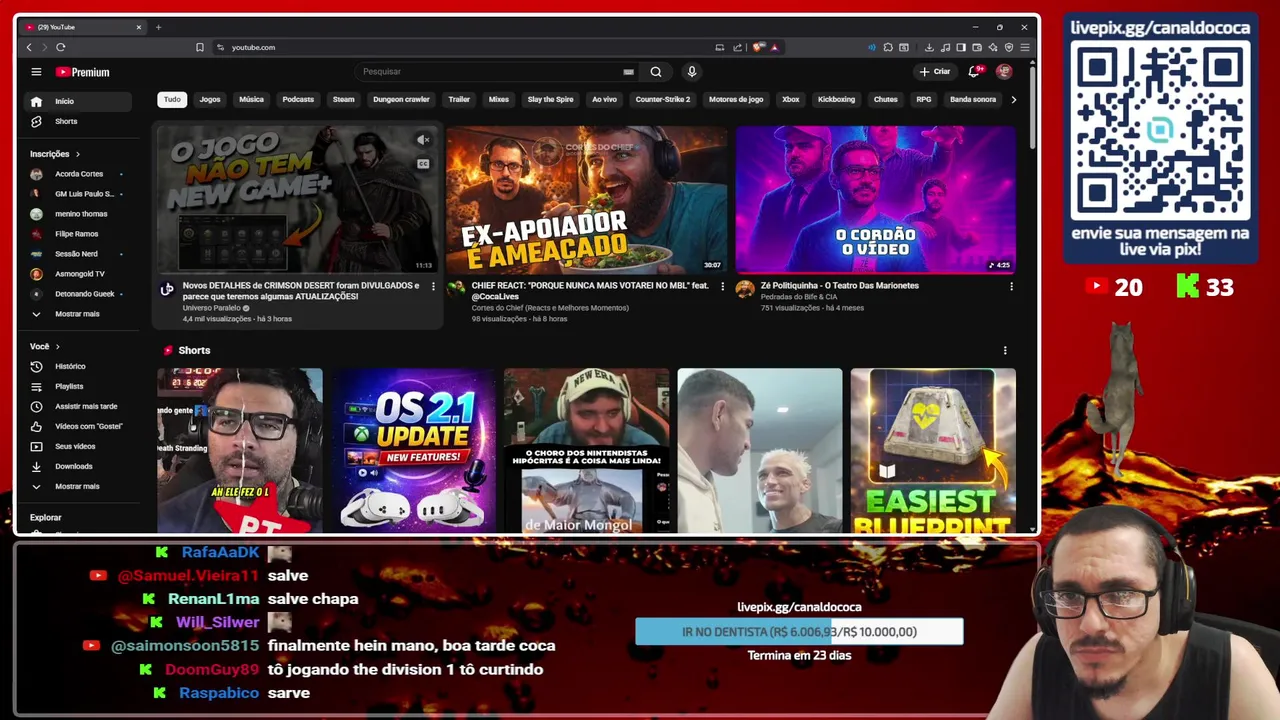Click the Brave Rewards triangle icon
This screenshot has height=720, width=1280.
[775, 47]
